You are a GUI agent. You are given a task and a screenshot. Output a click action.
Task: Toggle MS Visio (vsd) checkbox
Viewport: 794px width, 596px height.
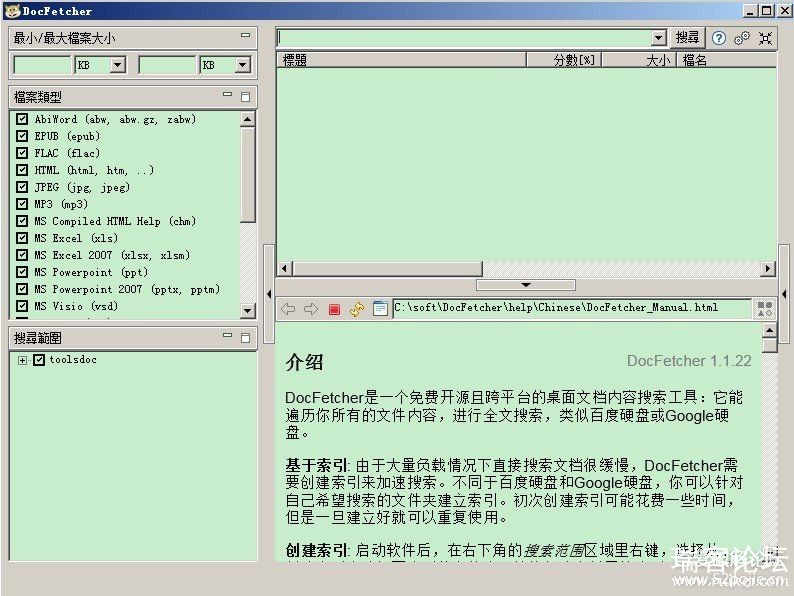(22, 306)
